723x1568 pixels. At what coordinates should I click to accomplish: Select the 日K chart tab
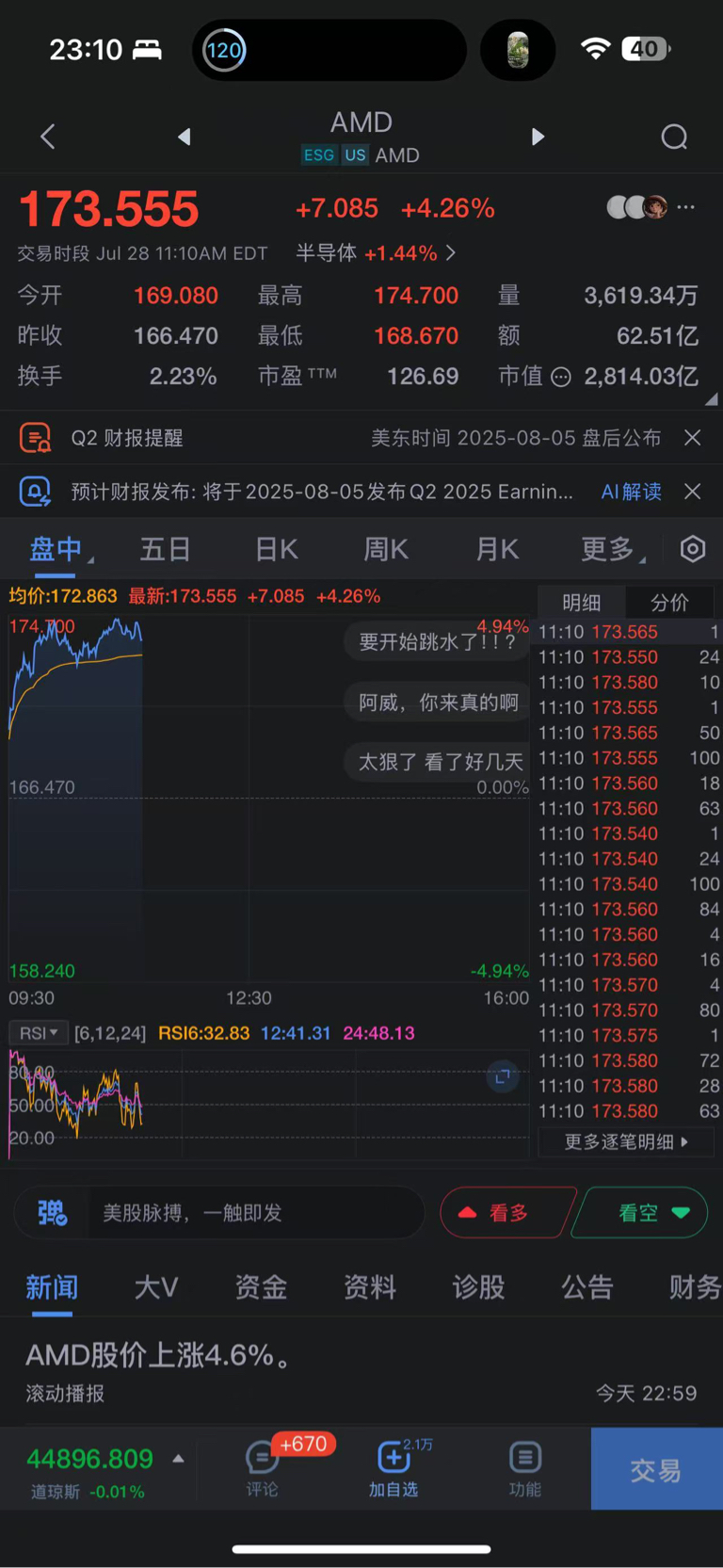coord(277,549)
